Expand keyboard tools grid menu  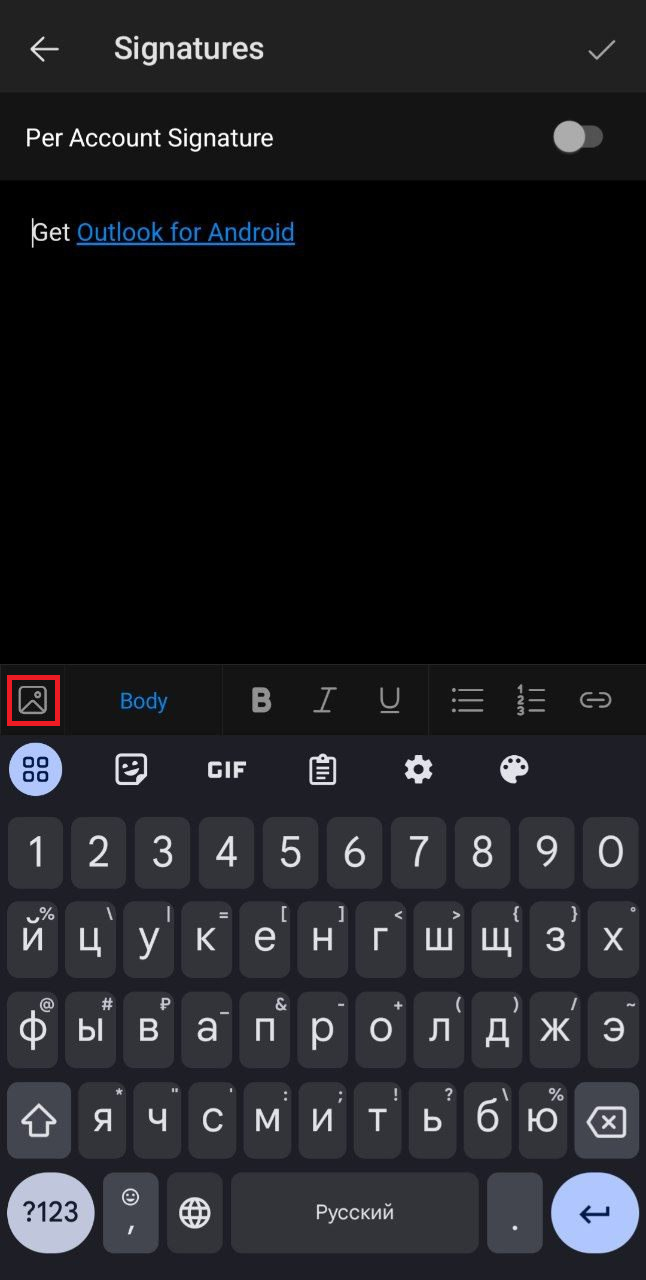[x=36, y=769]
